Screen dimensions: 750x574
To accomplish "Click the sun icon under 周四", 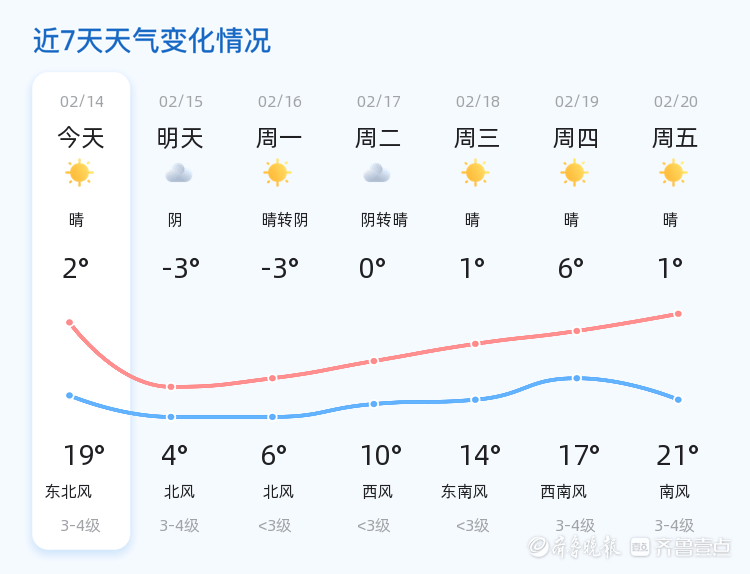I will click(575, 173).
